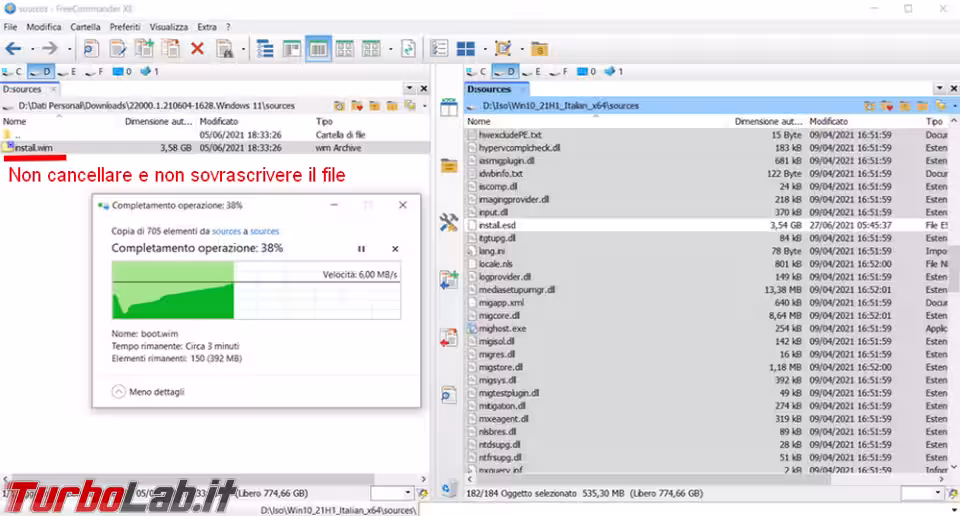Switch right panel to drive E
Viewport: 960px width, 516px height.
pyautogui.click(x=532, y=71)
